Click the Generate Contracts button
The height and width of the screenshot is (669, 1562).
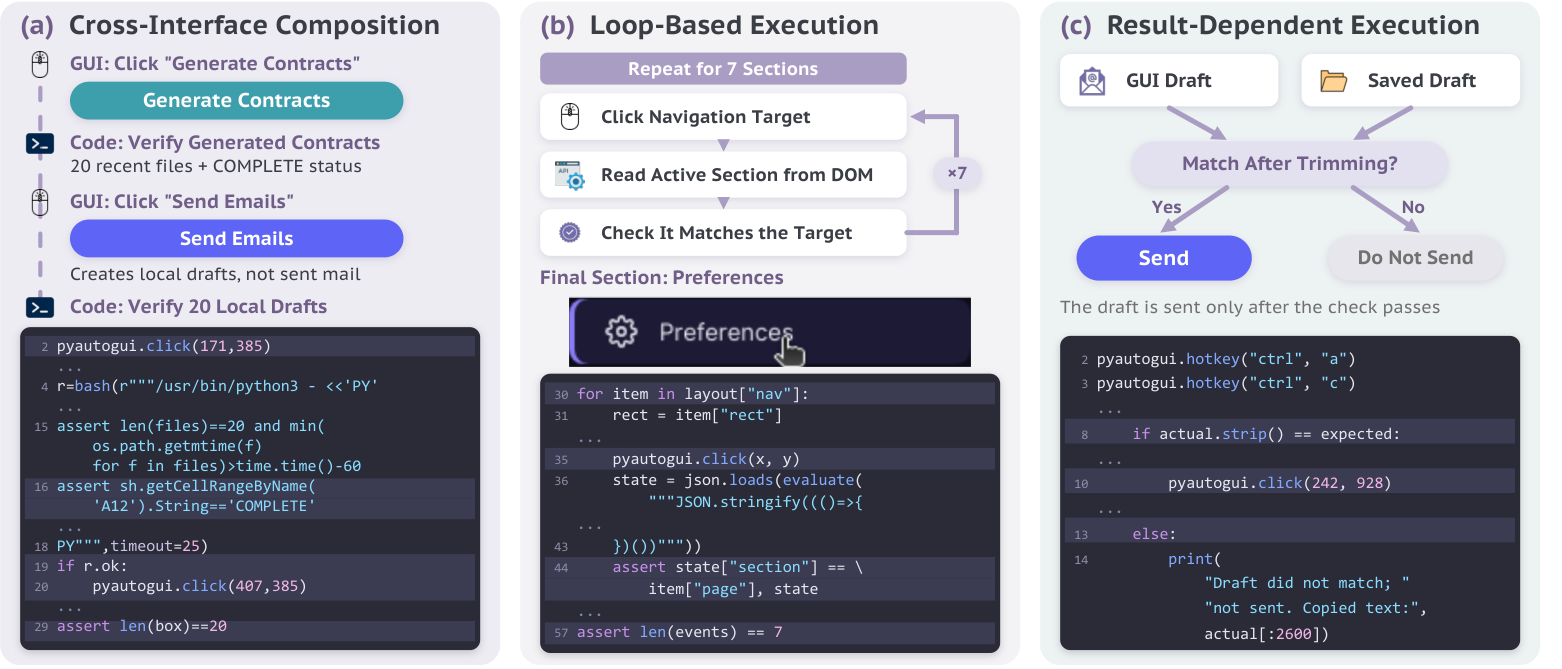click(x=236, y=100)
